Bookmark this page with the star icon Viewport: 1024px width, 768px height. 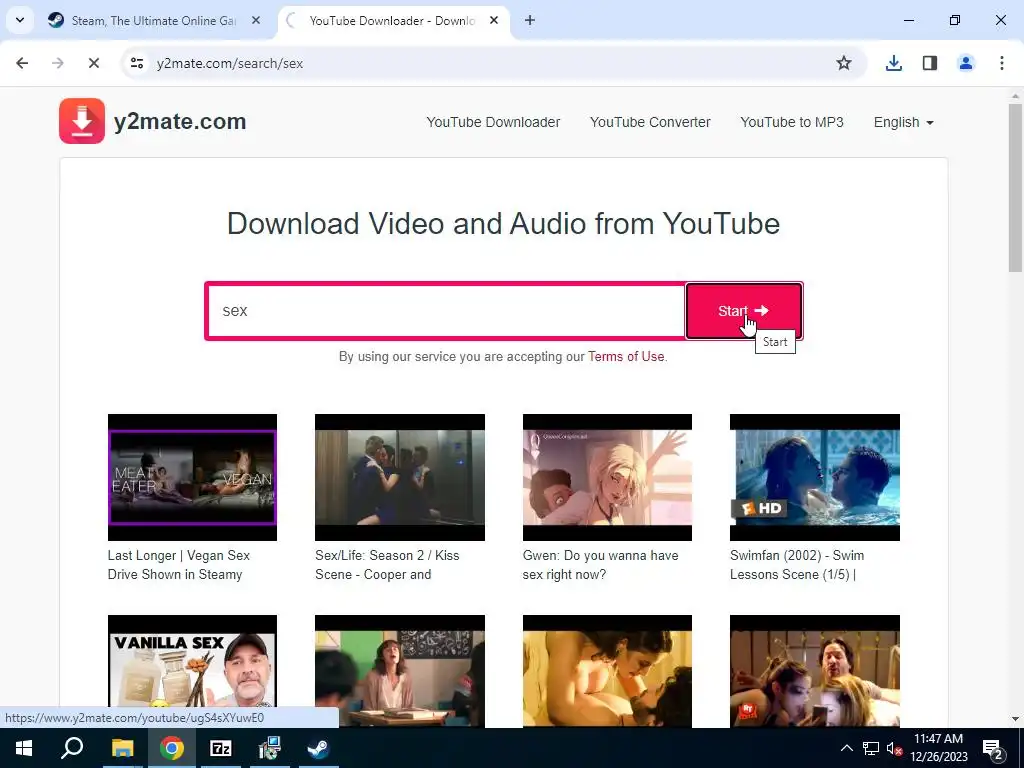coord(844,63)
